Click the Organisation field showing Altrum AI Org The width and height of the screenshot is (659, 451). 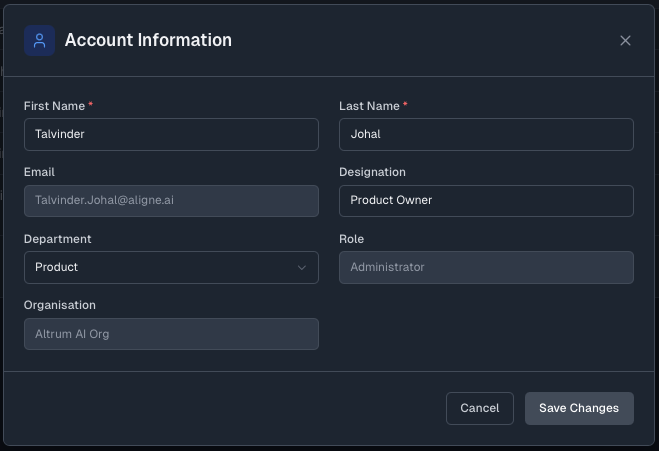tap(171, 334)
